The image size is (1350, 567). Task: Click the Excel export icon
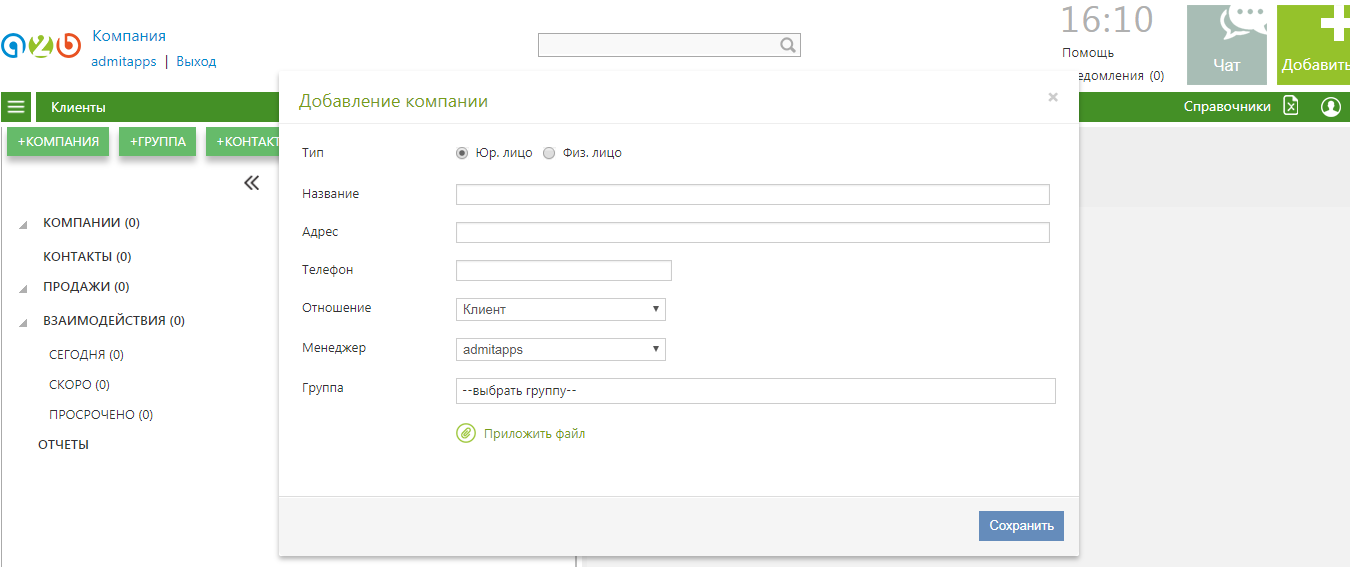tap(1291, 106)
